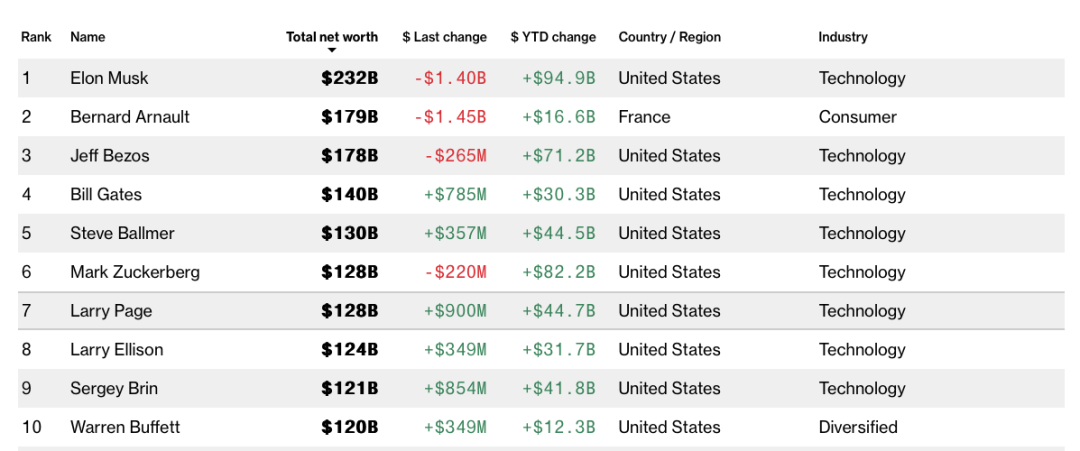Open Warren Buffett's profile
1080x451 pixels.
(125, 427)
